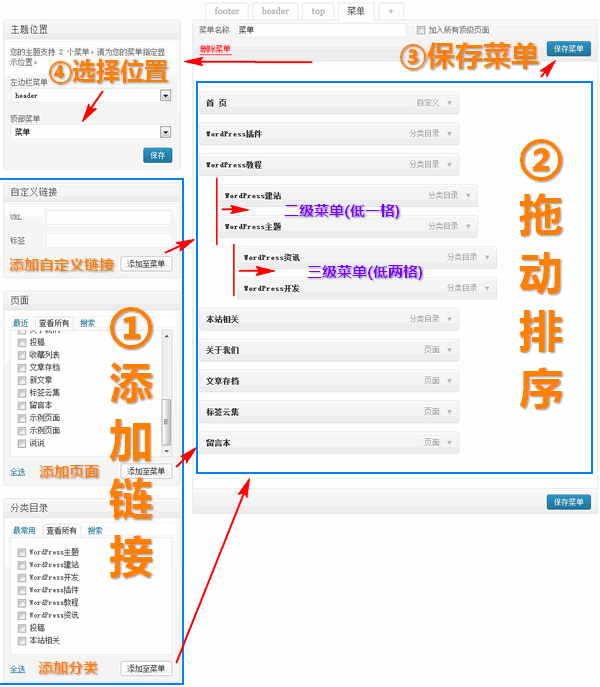Check the WordPress开发 category checkbox

point(21,577)
